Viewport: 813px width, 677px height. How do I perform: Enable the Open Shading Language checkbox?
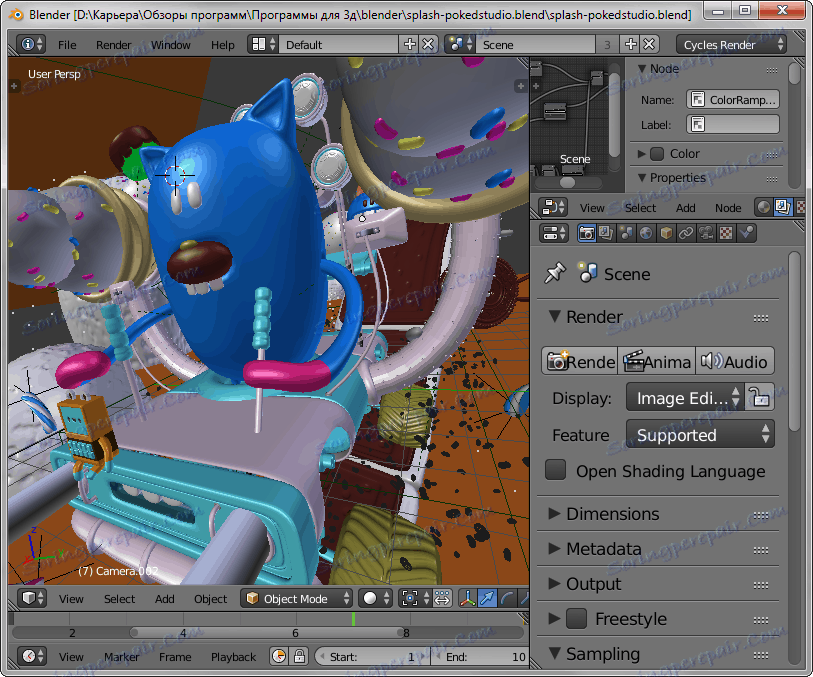556,471
